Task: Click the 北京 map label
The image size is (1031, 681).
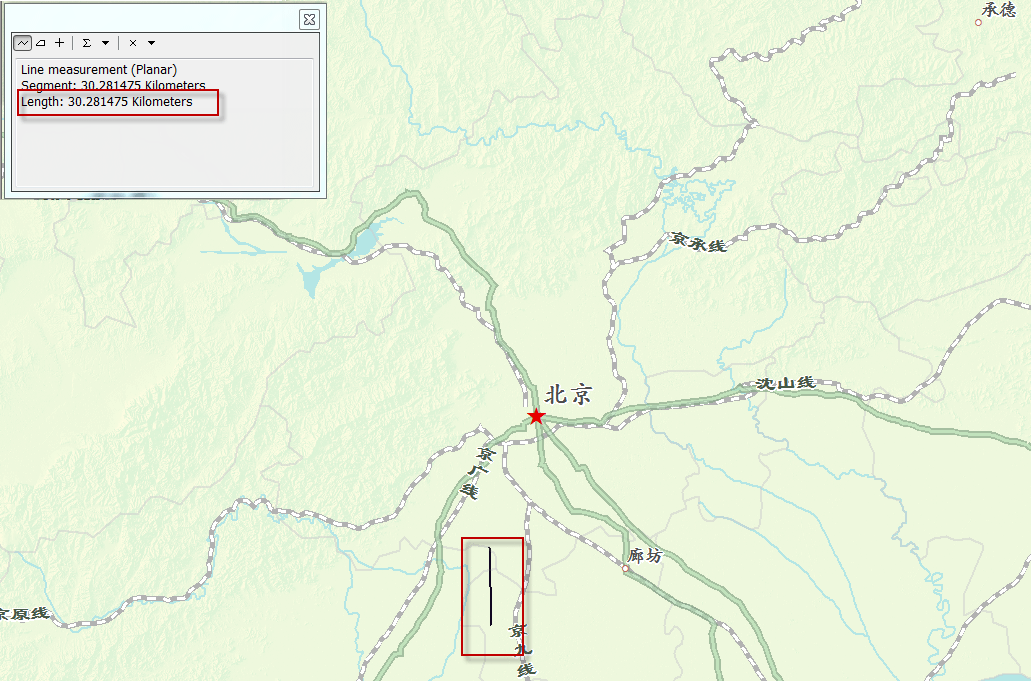Action: point(568,394)
